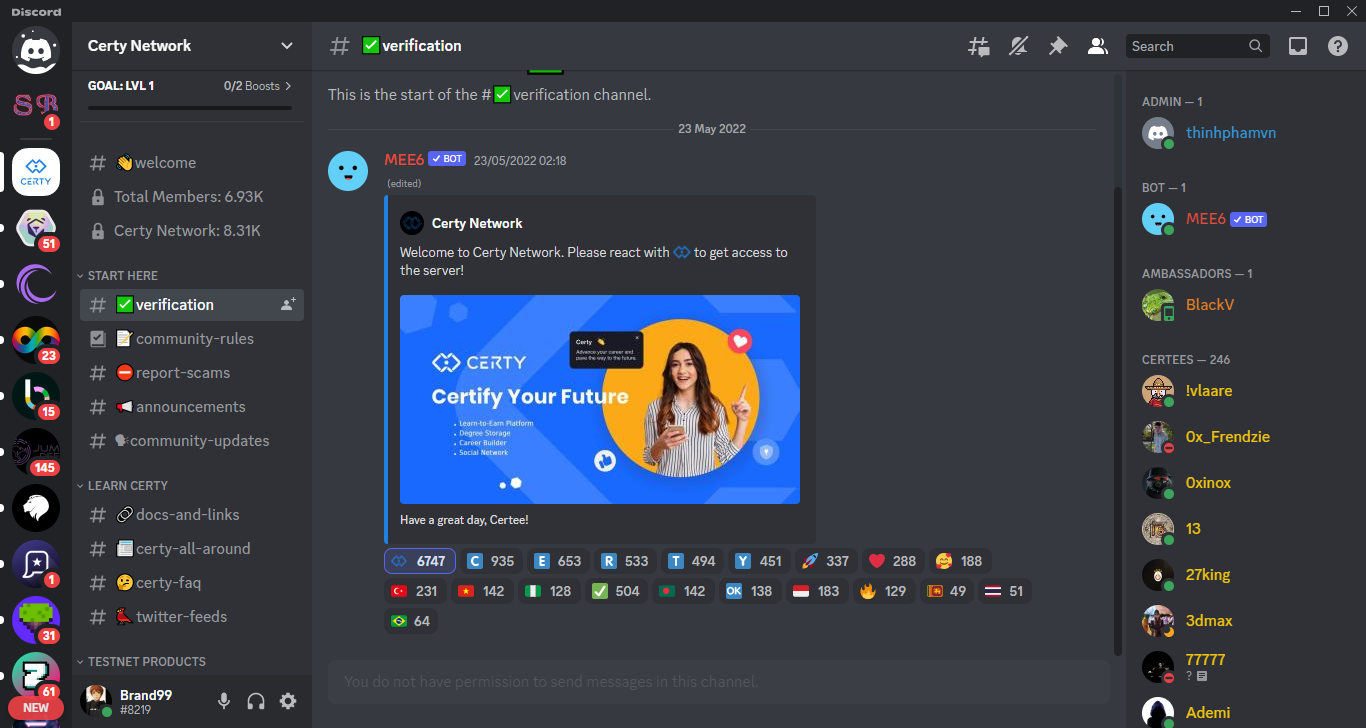Image resolution: width=1366 pixels, height=728 pixels.
Task: Open the Inbox icon in header
Action: [1297, 46]
